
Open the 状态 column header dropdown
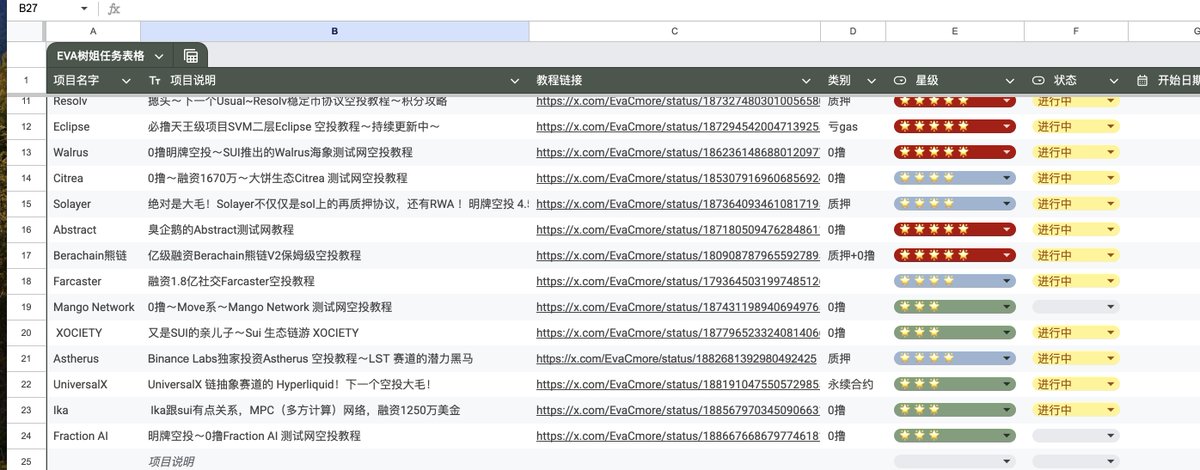pyautogui.click(x=1112, y=80)
